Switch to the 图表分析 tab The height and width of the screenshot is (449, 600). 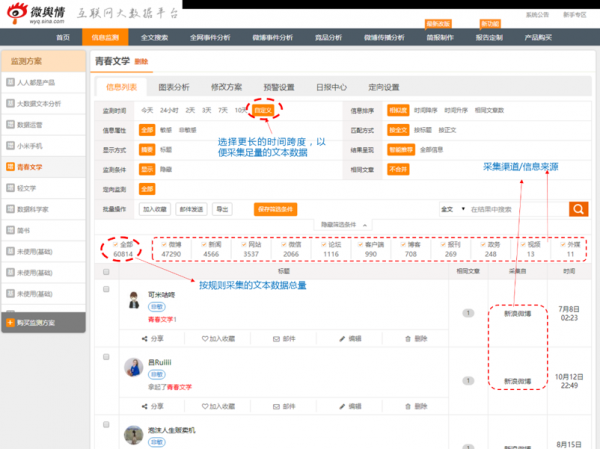tap(174, 86)
